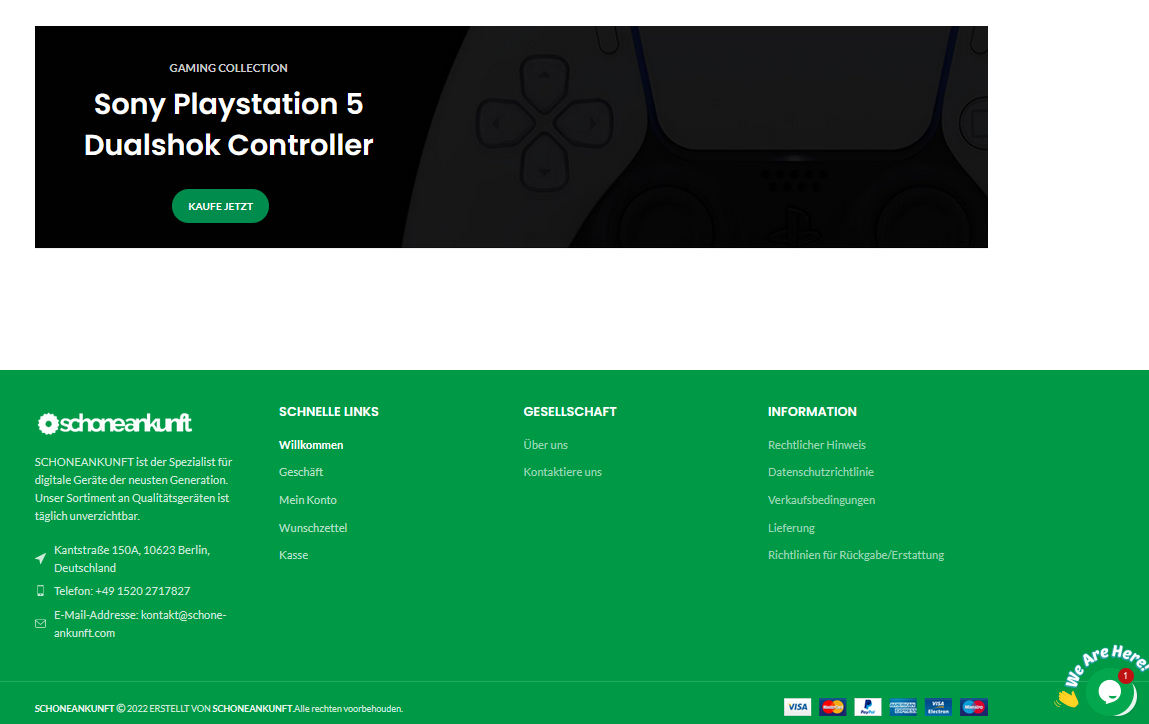The width and height of the screenshot is (1149, 724).
Task: Click the Visa Electron payment icon
Action: tap(938, 707)
